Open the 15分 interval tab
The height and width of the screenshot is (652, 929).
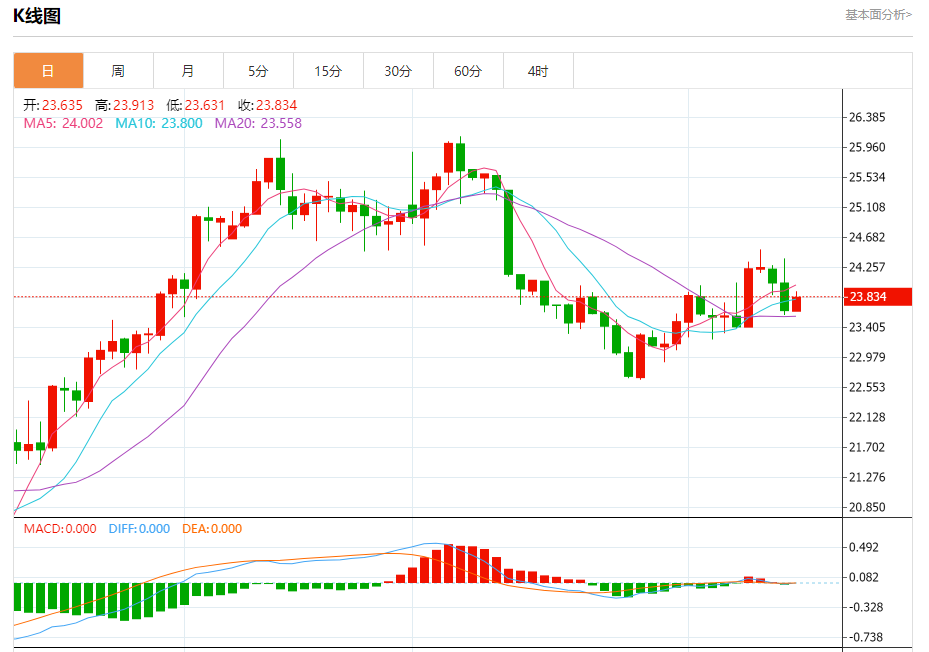tap(328, 71)
